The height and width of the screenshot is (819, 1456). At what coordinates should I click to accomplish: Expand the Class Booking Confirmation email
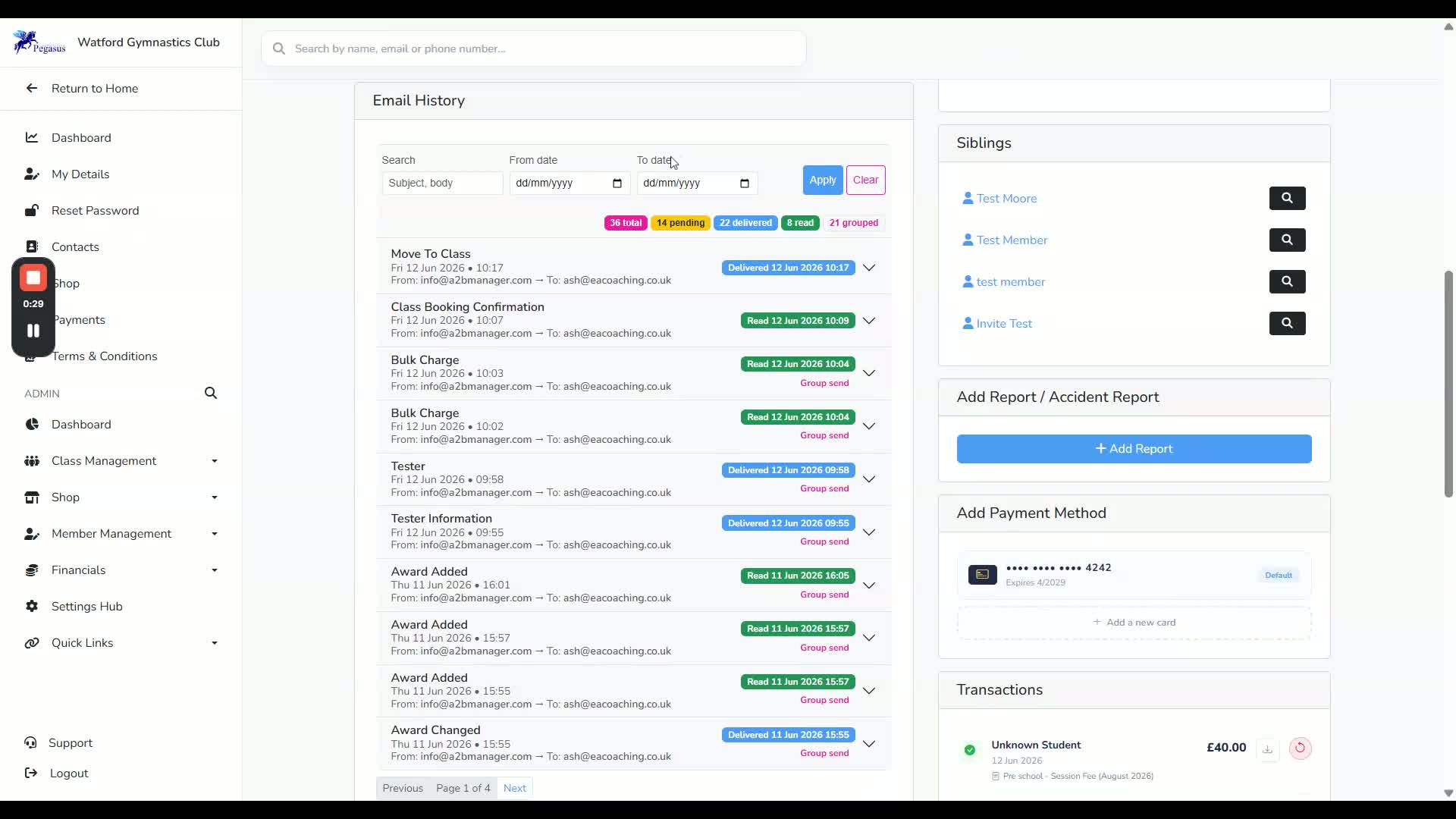(869, 321)
